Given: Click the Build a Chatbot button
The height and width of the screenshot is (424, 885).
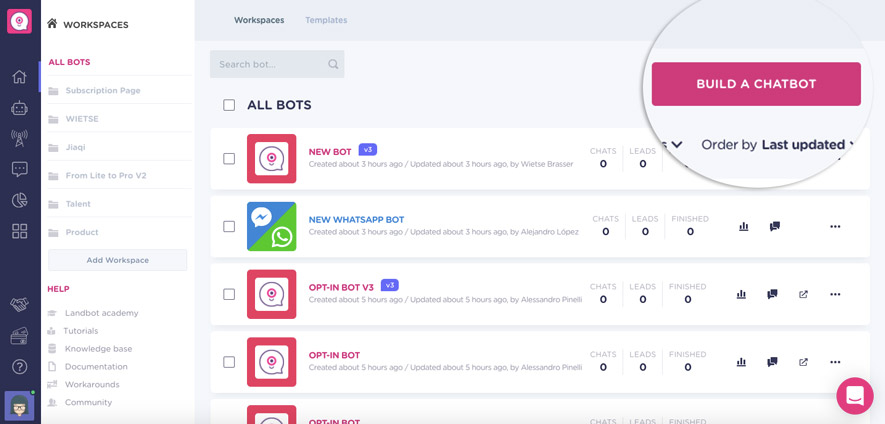Looking at the screenshot, I should pos(756,84).
